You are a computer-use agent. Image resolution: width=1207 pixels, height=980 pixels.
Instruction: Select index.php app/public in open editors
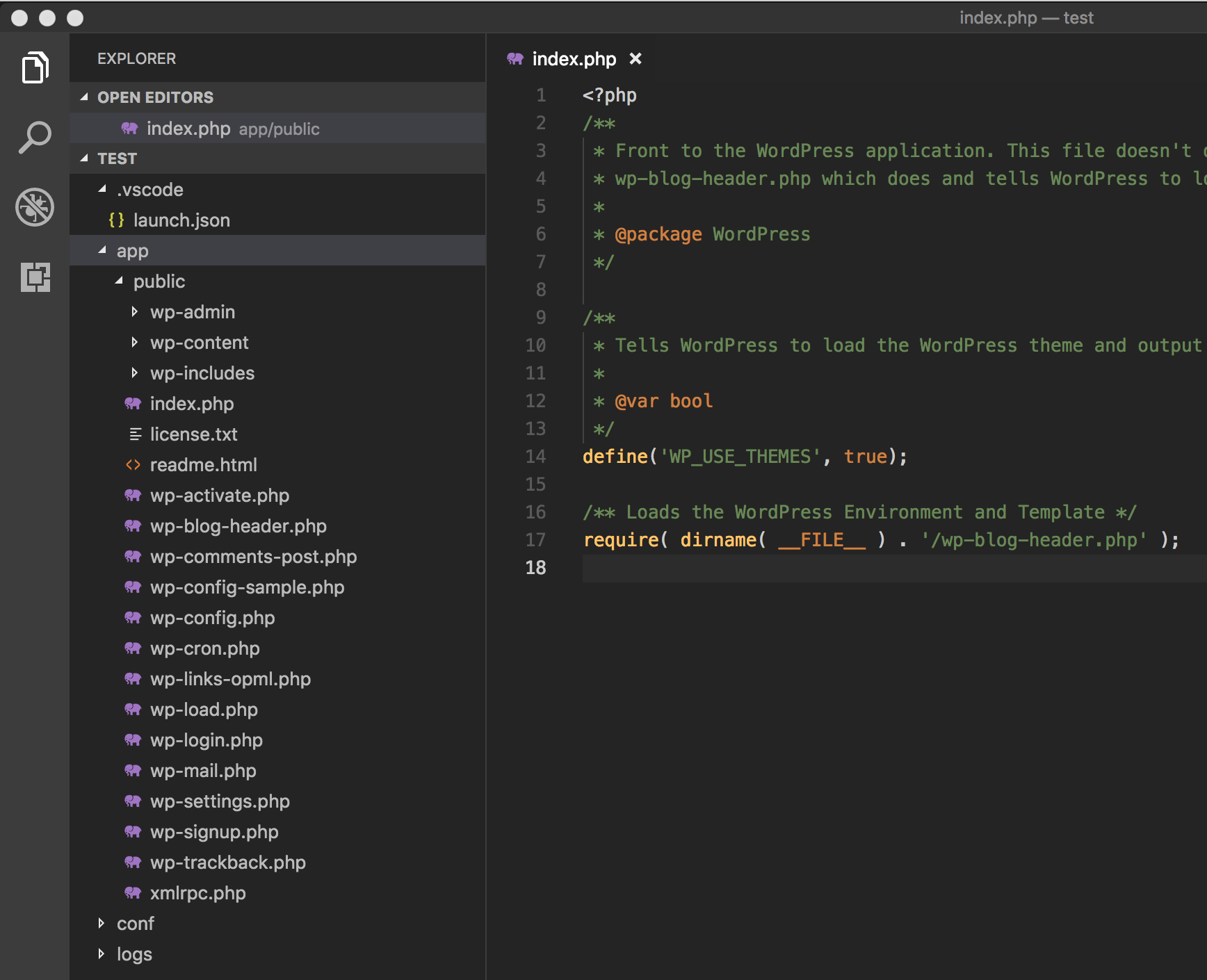pos(232,129)
